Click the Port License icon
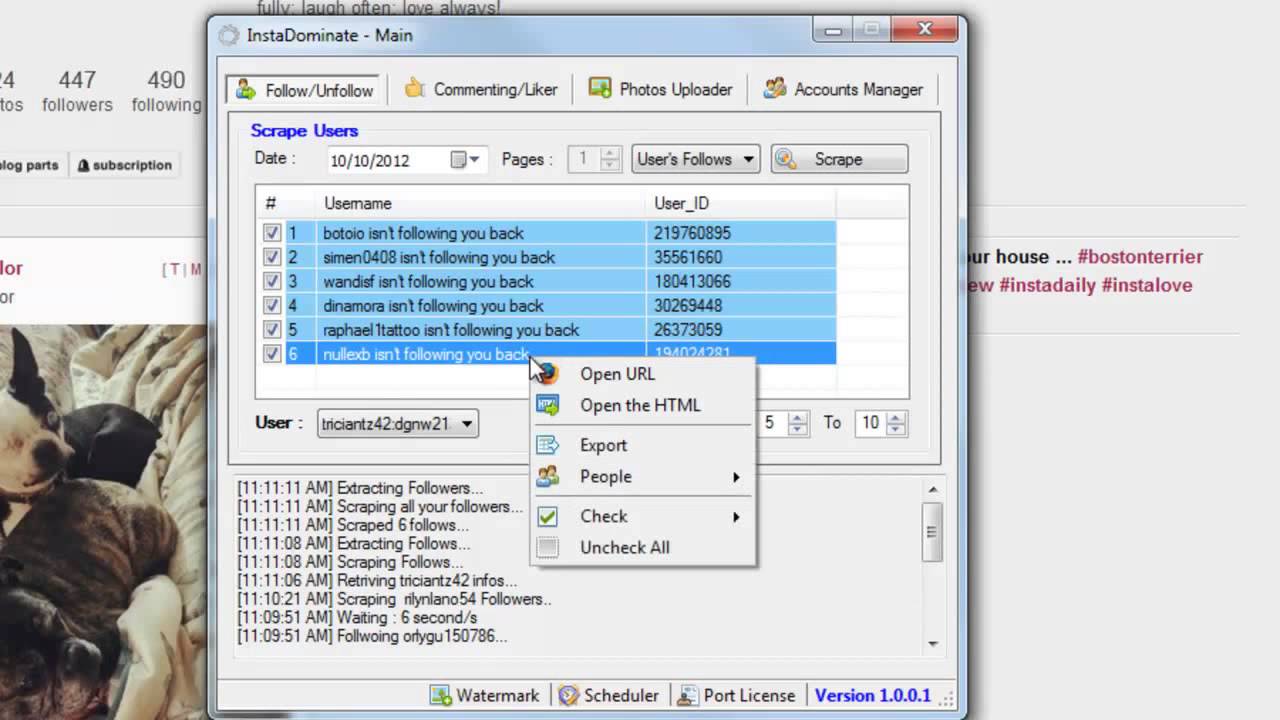1280x720 pixels. (688, 695)
